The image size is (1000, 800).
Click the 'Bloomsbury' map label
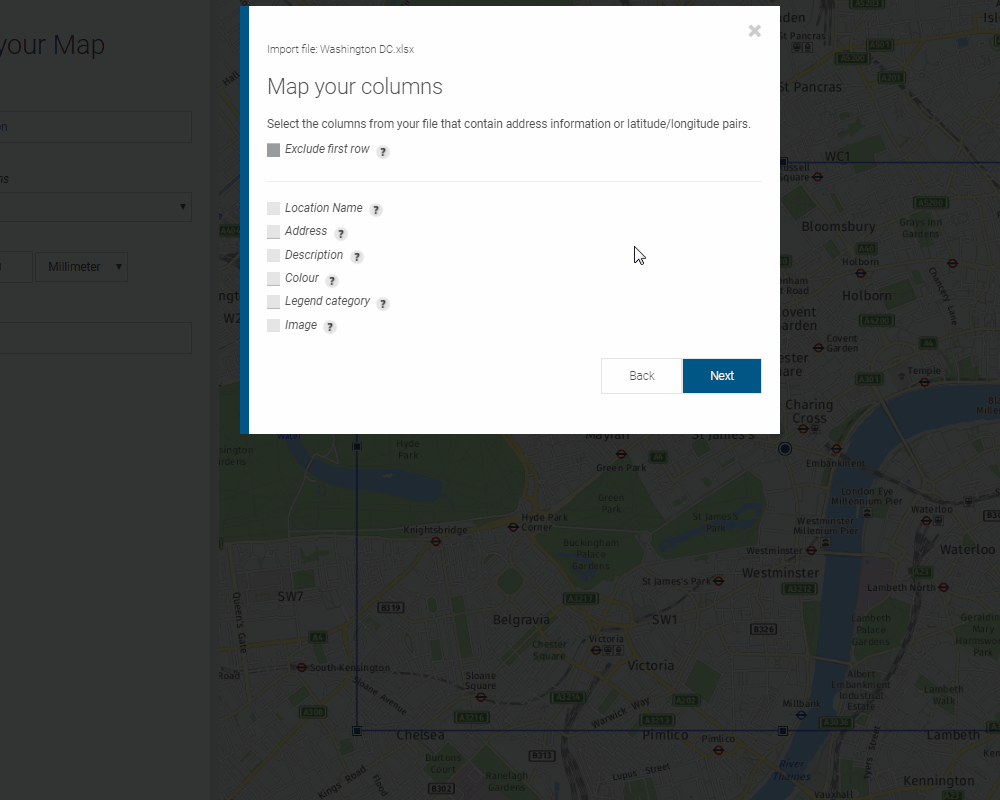838,226
